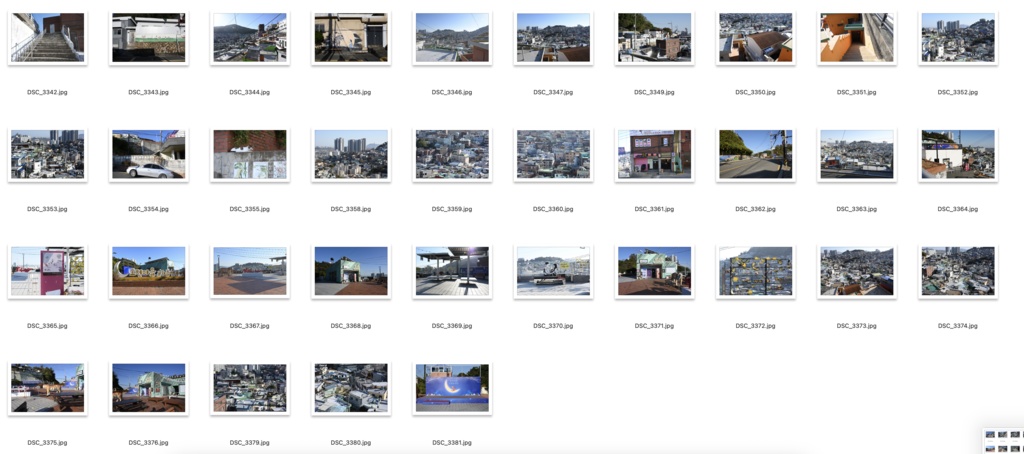Click the DSC_3352.jpg cityscape thumbnail

pyautogui.click(x=958, y=38)
